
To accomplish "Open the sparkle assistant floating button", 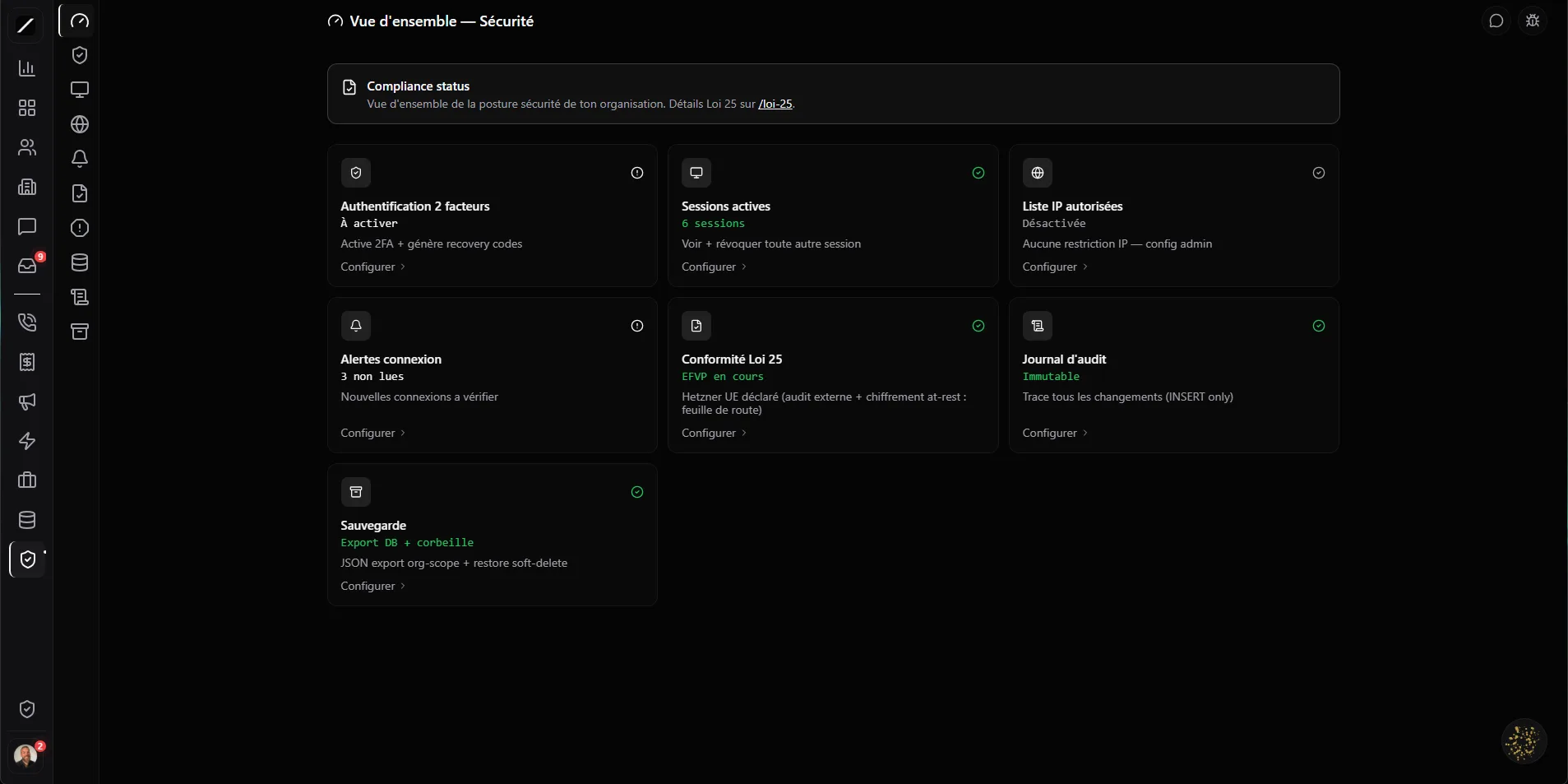I will click(1524, 741).
